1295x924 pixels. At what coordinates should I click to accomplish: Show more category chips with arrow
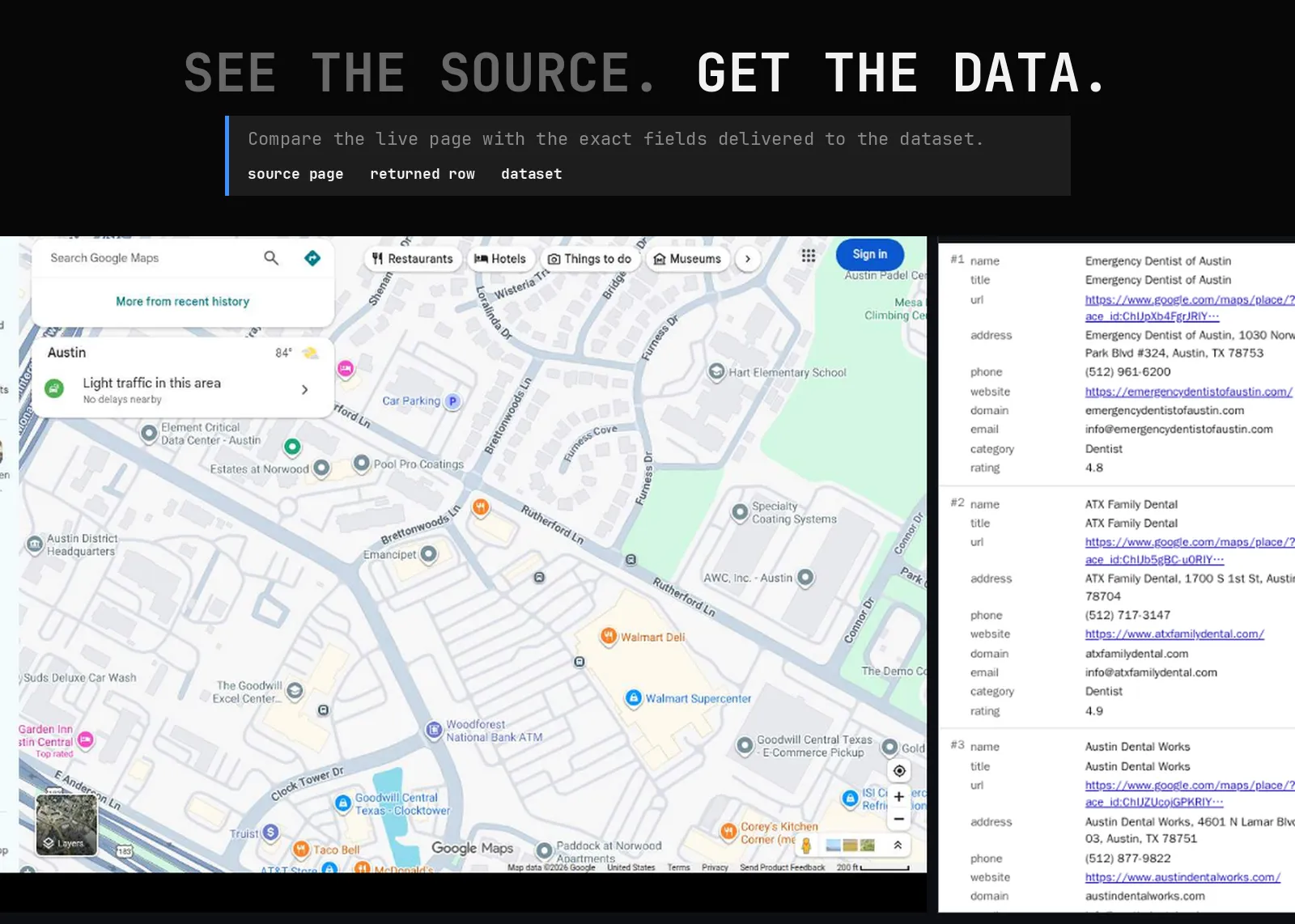(748, 259)
